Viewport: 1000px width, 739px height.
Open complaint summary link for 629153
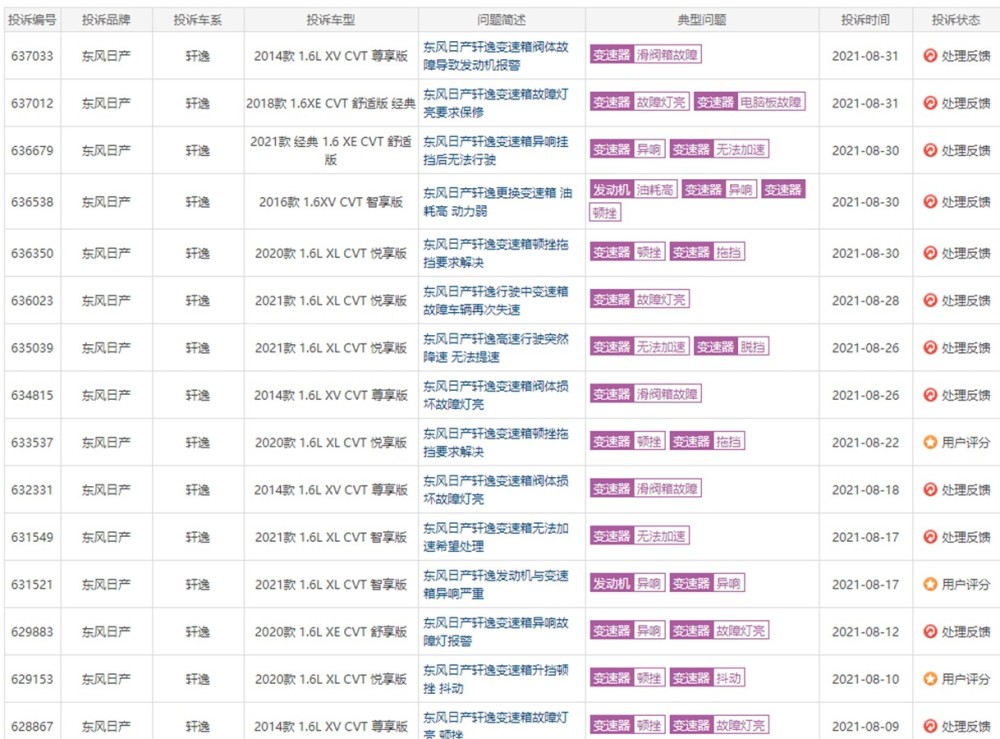pyautogui.click(x=496, y=678)
